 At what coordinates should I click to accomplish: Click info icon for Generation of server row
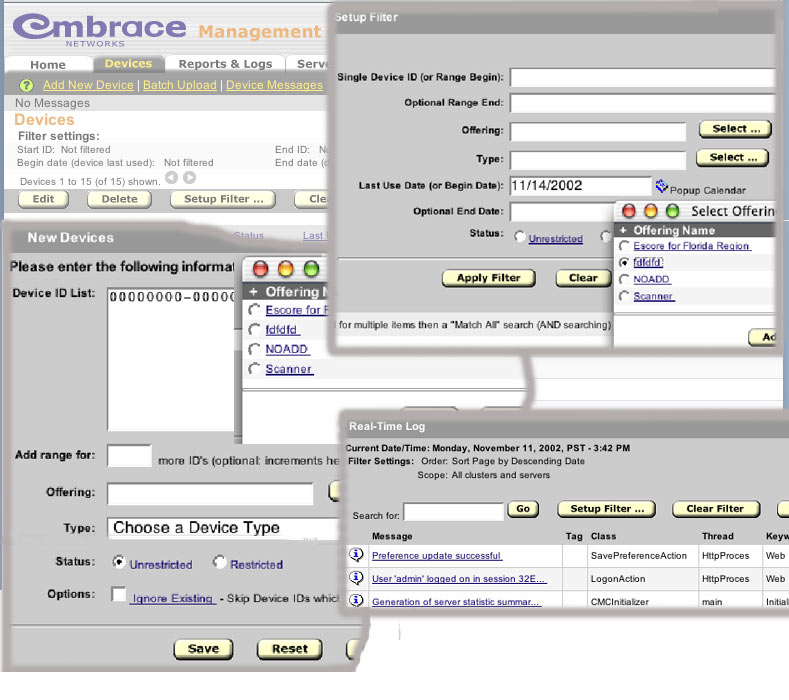click(356, 600)
